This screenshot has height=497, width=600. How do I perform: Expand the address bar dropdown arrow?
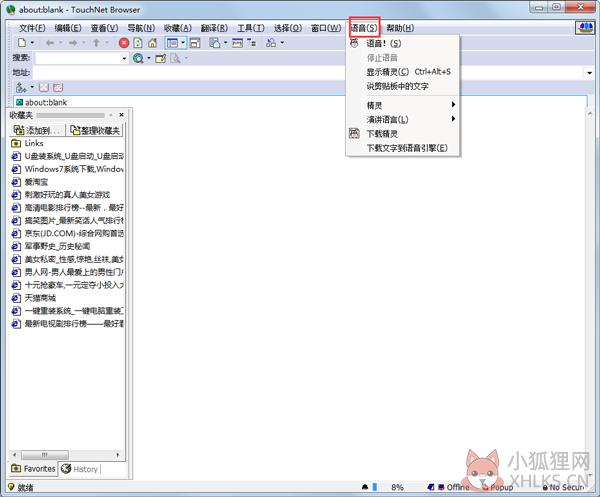click(x=589, y=73)
